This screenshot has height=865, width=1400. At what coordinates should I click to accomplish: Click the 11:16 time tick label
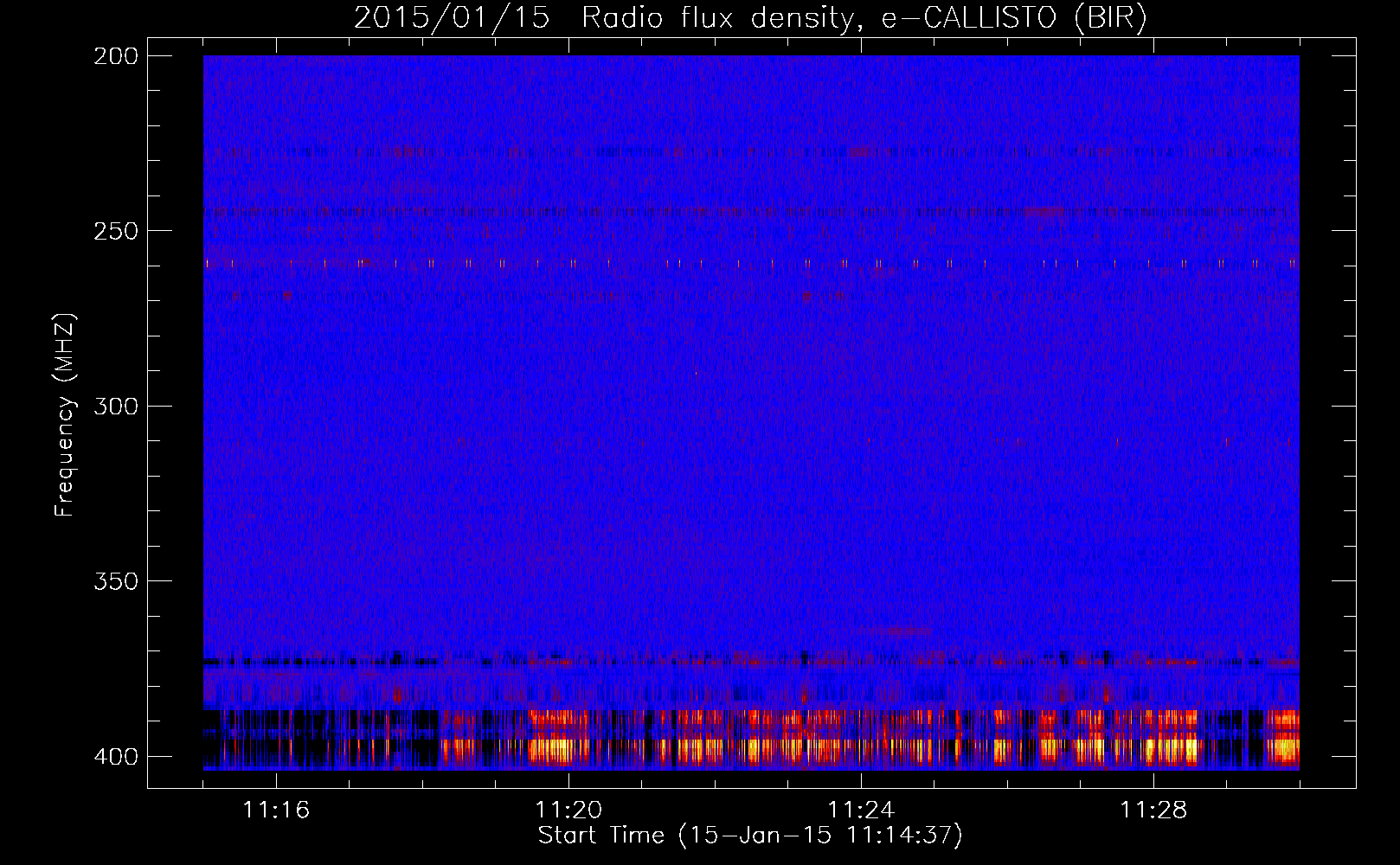click(x=276, y=811)
